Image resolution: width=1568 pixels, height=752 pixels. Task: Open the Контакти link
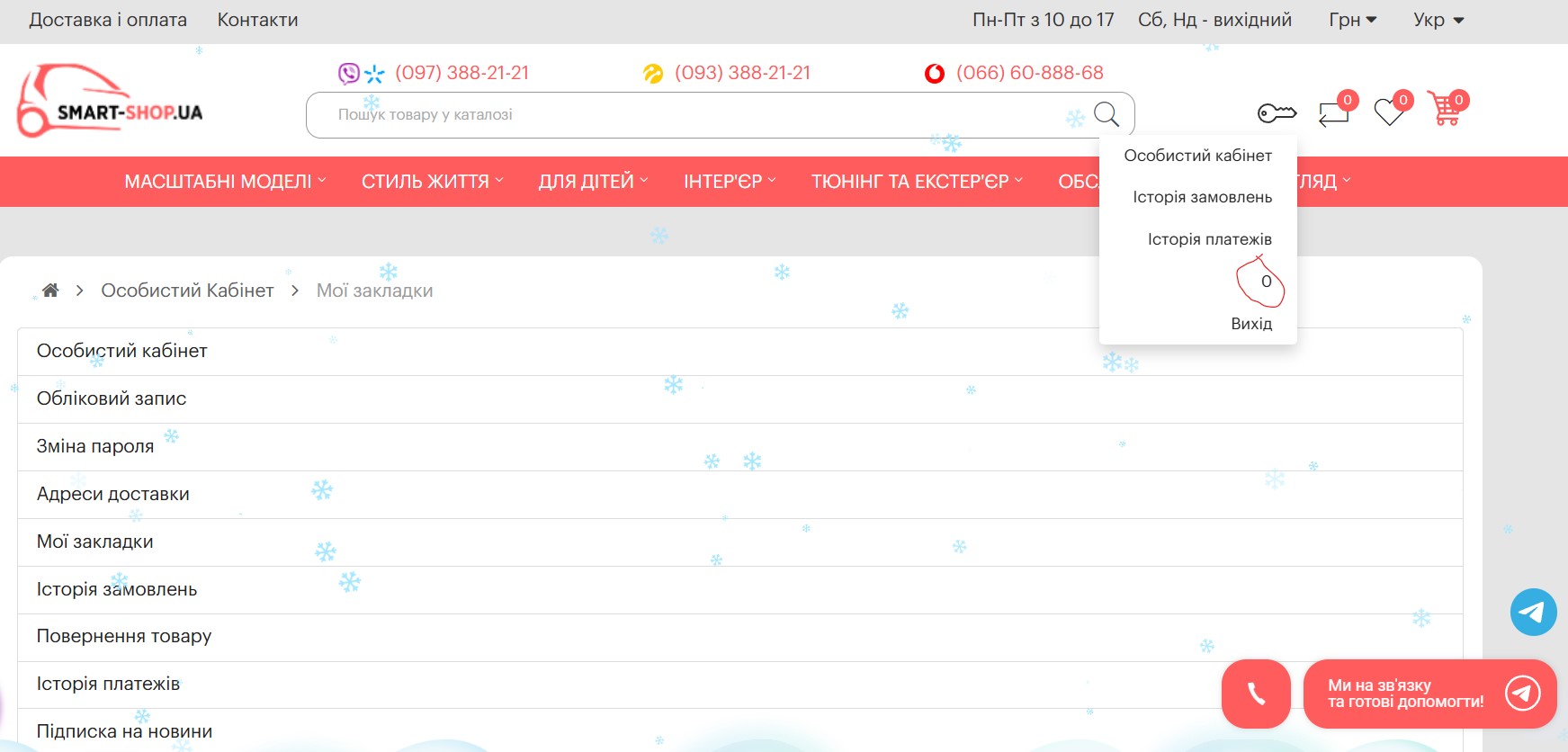click(257, 20)
